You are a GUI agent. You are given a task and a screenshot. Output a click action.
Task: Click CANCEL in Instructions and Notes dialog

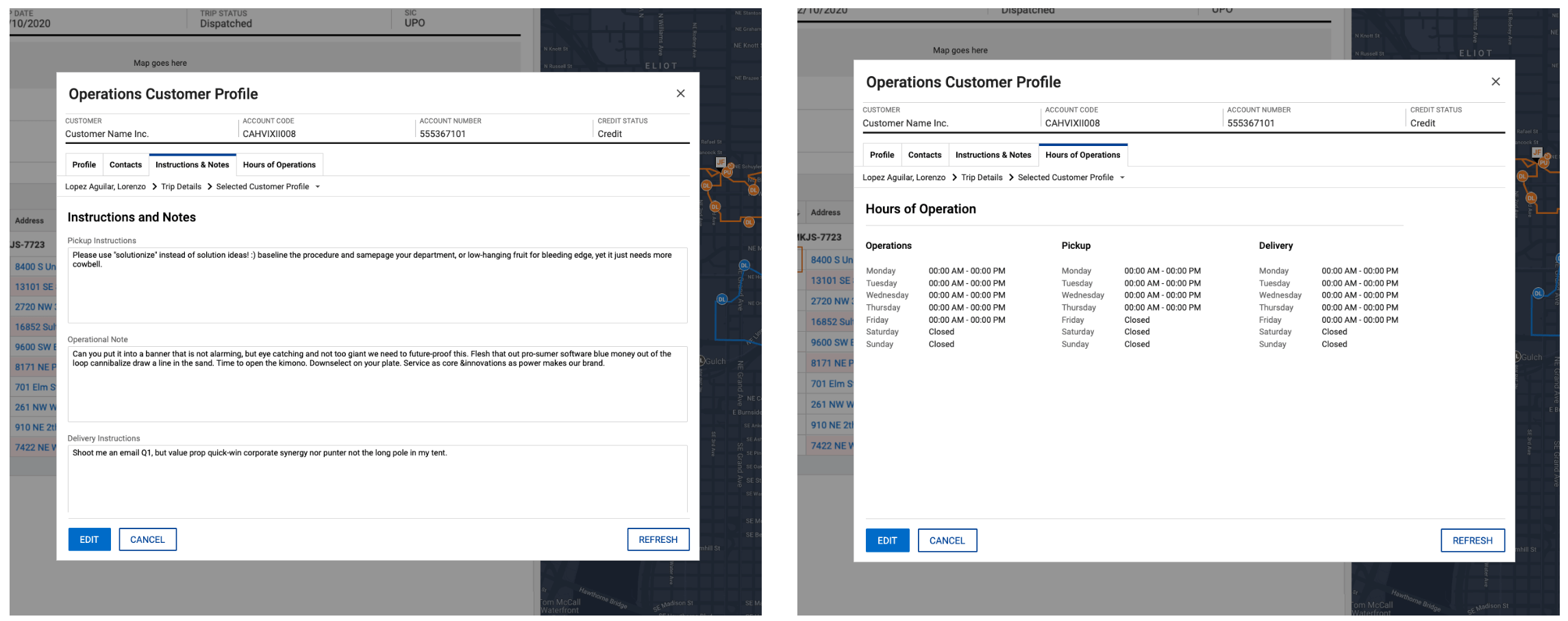[148, 539]
